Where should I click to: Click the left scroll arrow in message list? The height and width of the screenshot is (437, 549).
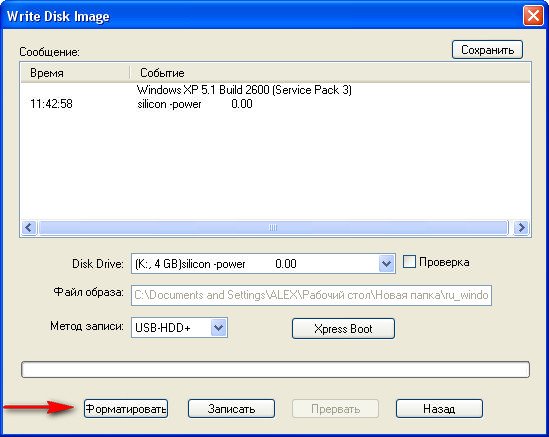[29, 228]
